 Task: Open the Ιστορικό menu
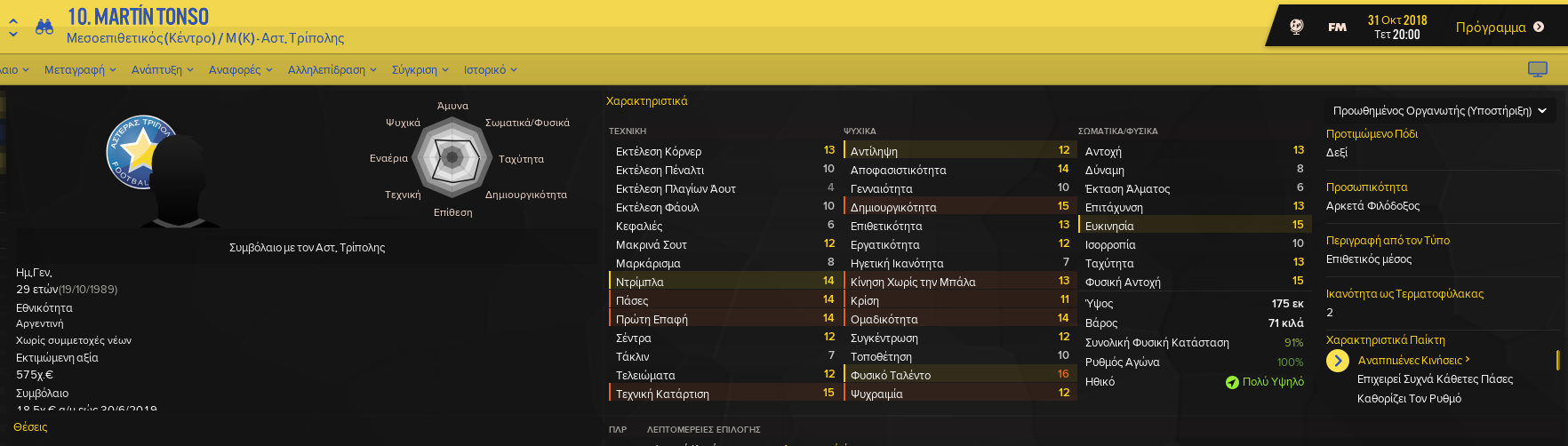(x=490, y=69)
